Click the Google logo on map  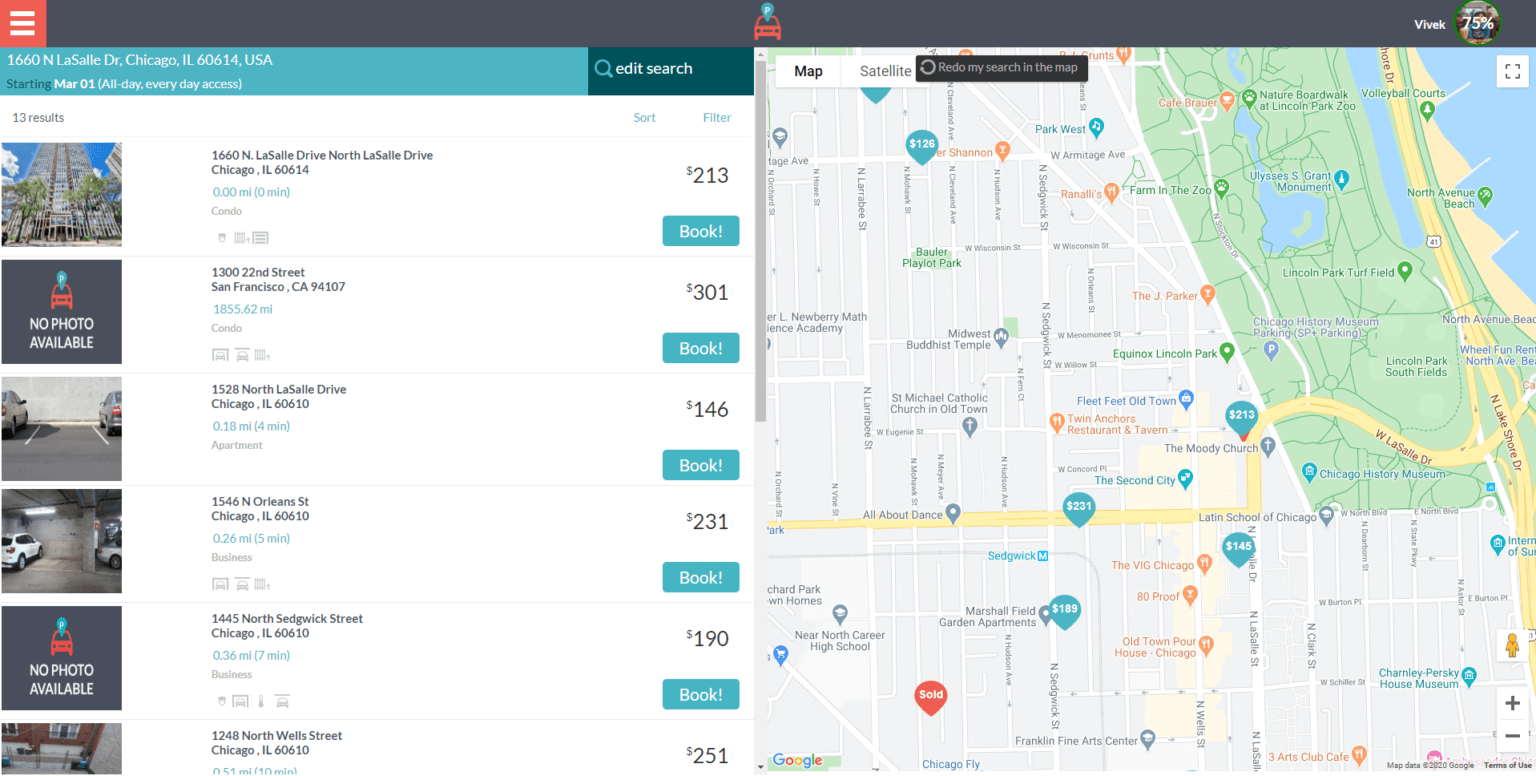[x=797, y=761]
